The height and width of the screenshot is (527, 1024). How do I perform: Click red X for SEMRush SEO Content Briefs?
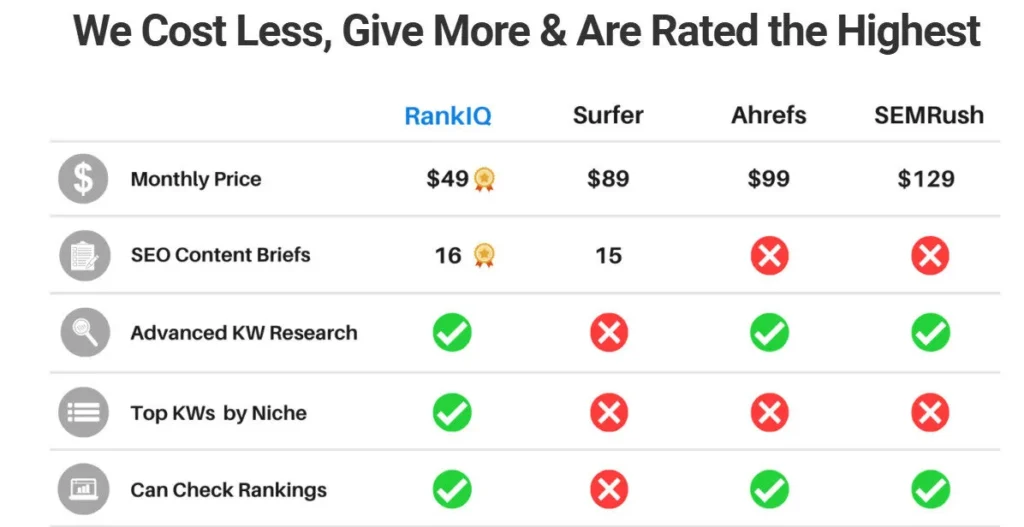[929, 256]
